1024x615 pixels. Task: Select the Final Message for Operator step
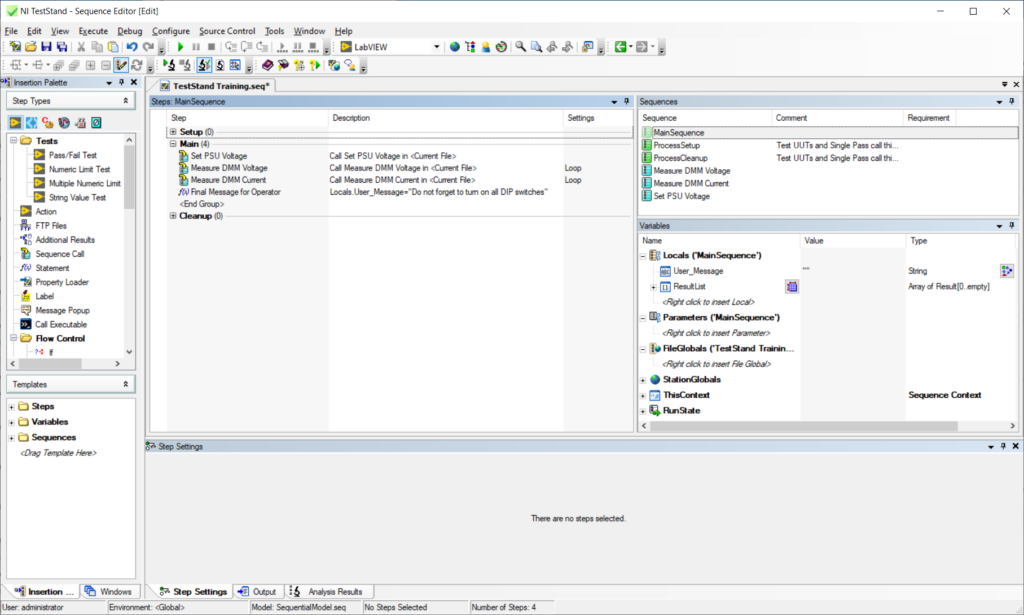(x=236, y=192)
